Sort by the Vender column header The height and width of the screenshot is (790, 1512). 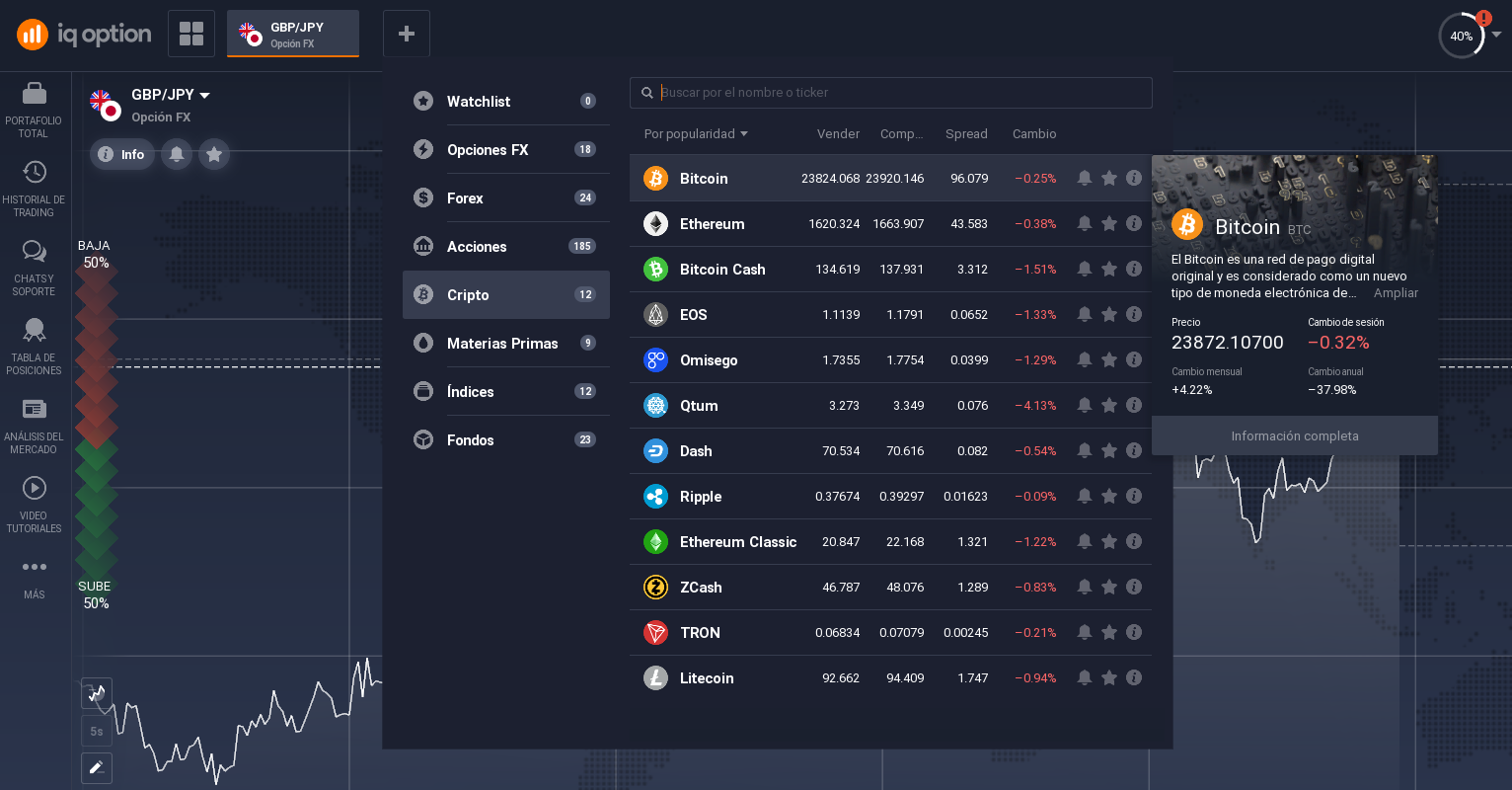coord(838,134)
